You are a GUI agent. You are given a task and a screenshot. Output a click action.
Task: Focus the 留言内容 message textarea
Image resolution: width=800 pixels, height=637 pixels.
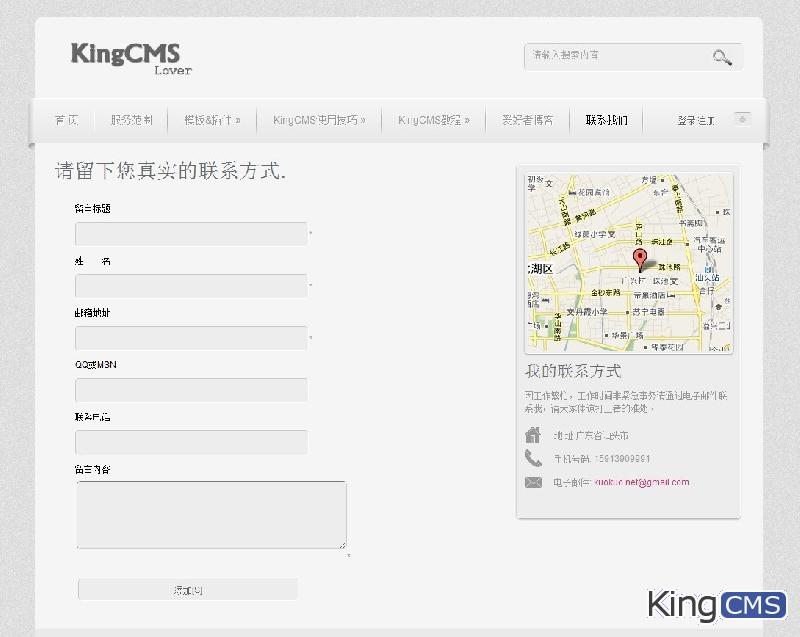point(212,515)
